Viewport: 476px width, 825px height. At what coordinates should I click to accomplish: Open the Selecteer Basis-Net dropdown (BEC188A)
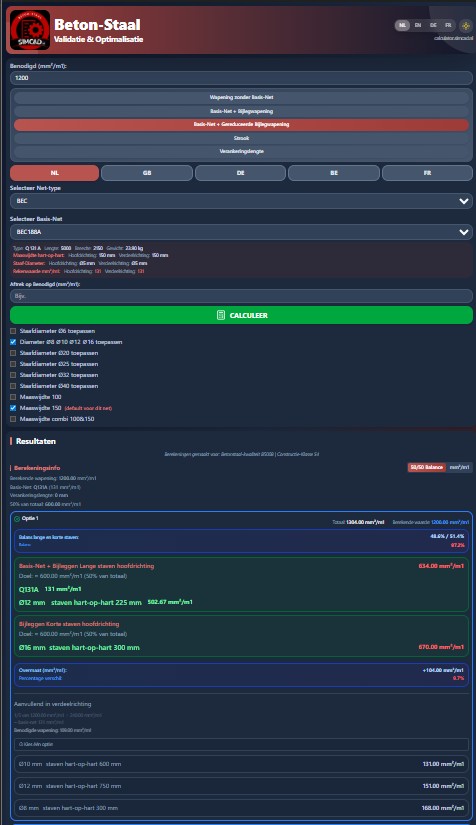[x=241, y=232]
